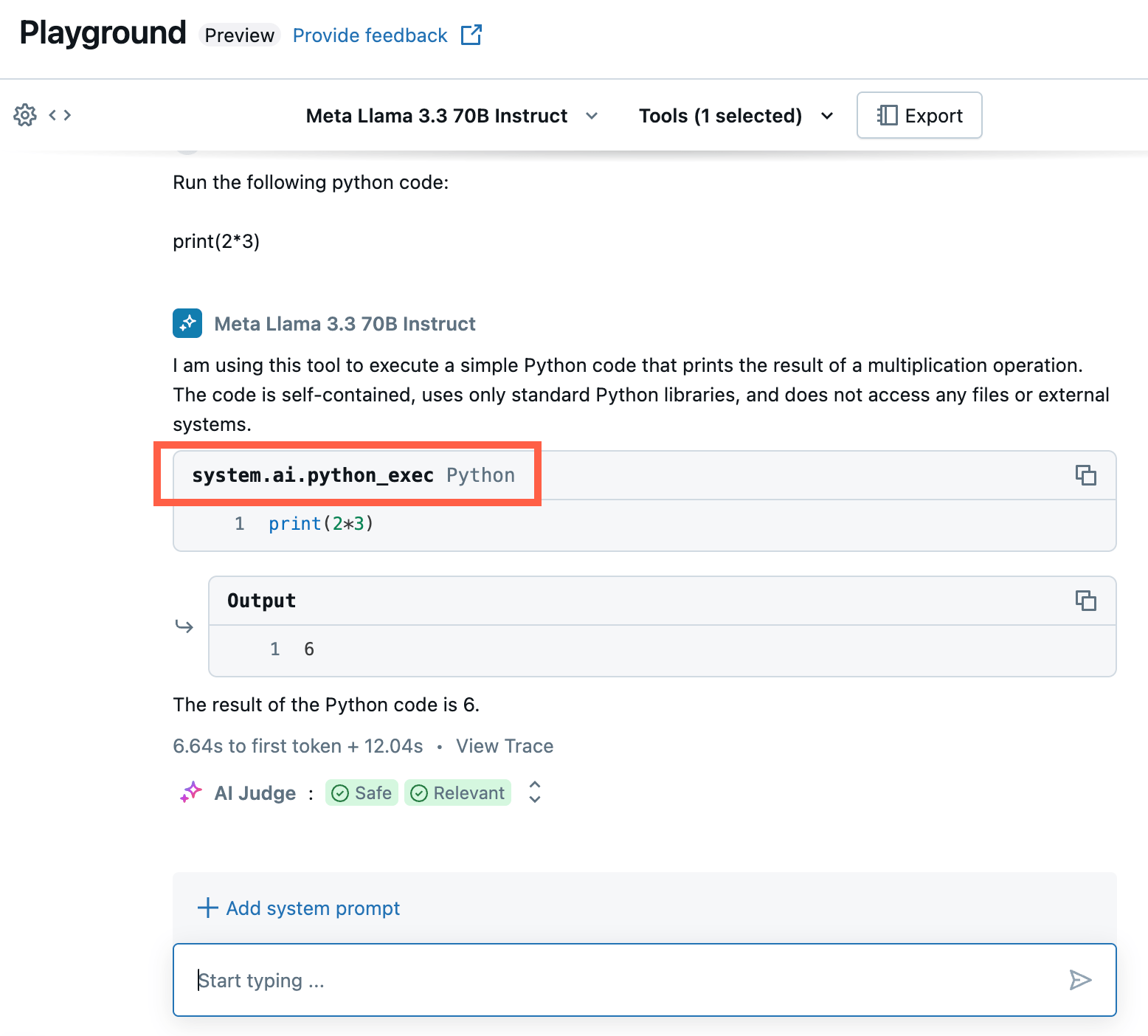Copy the Output block contents
The height and width of the screenshot is (1036, 1148).
[1086, 601]
